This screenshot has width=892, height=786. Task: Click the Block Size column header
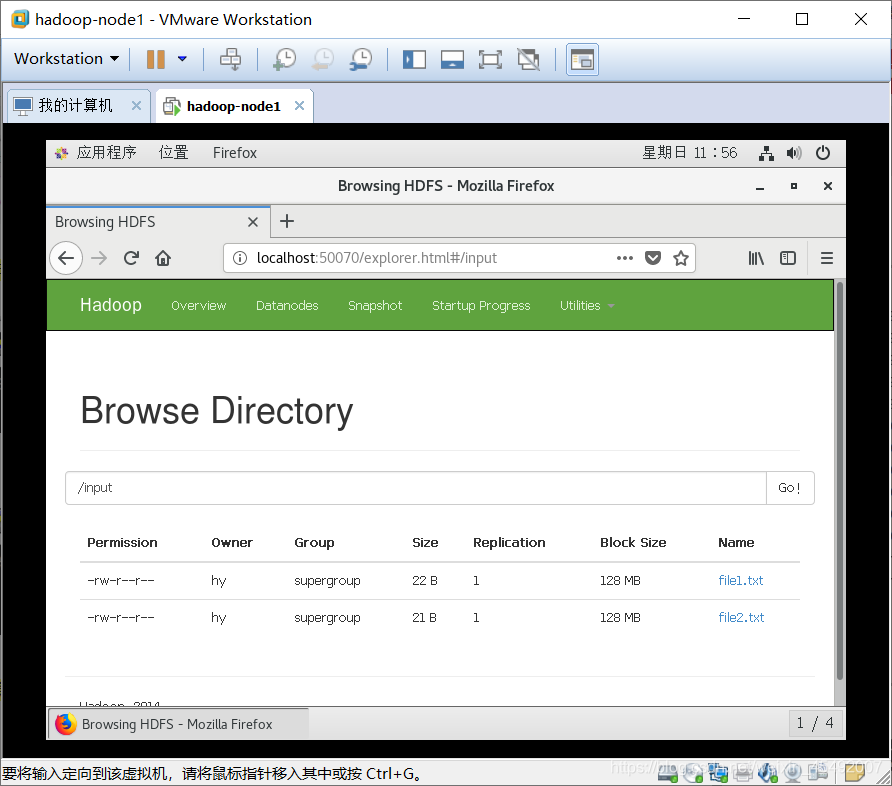click(x=633, y=543)
